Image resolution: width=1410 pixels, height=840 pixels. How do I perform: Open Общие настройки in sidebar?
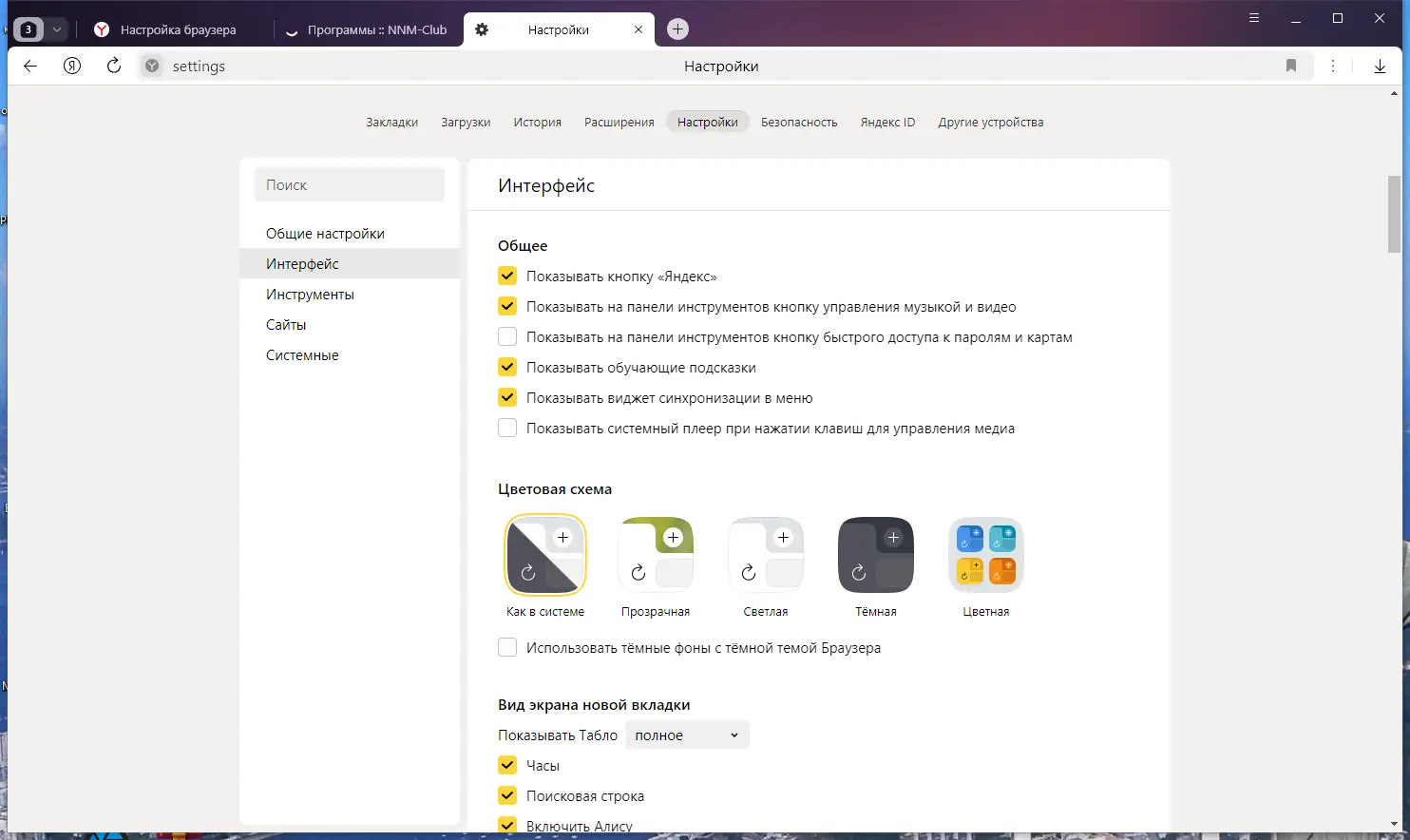350,234
